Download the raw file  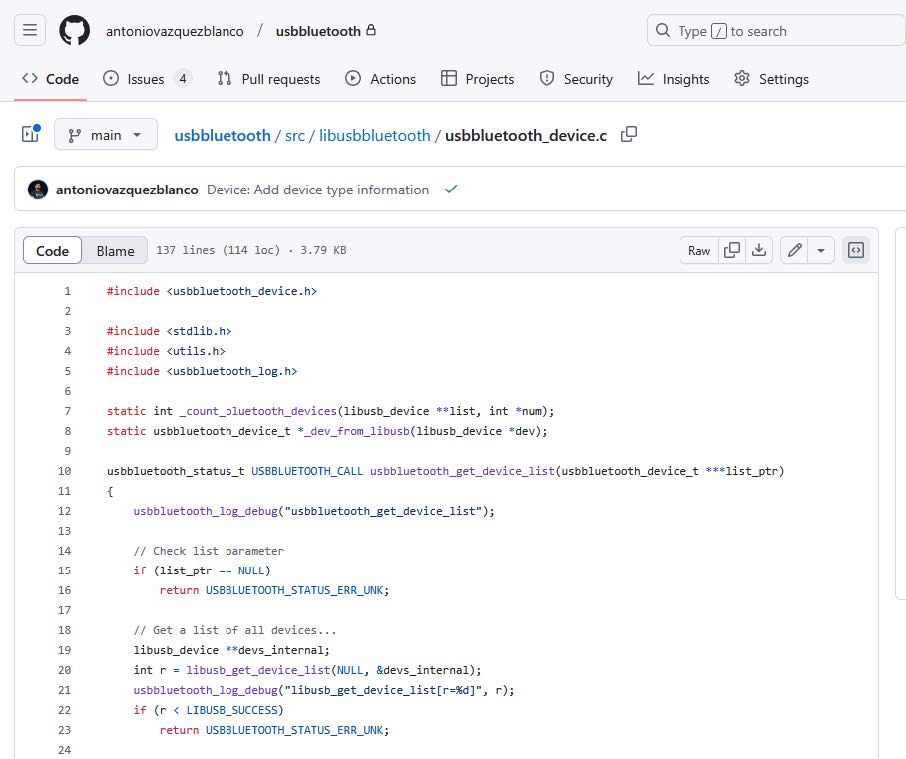759,251
